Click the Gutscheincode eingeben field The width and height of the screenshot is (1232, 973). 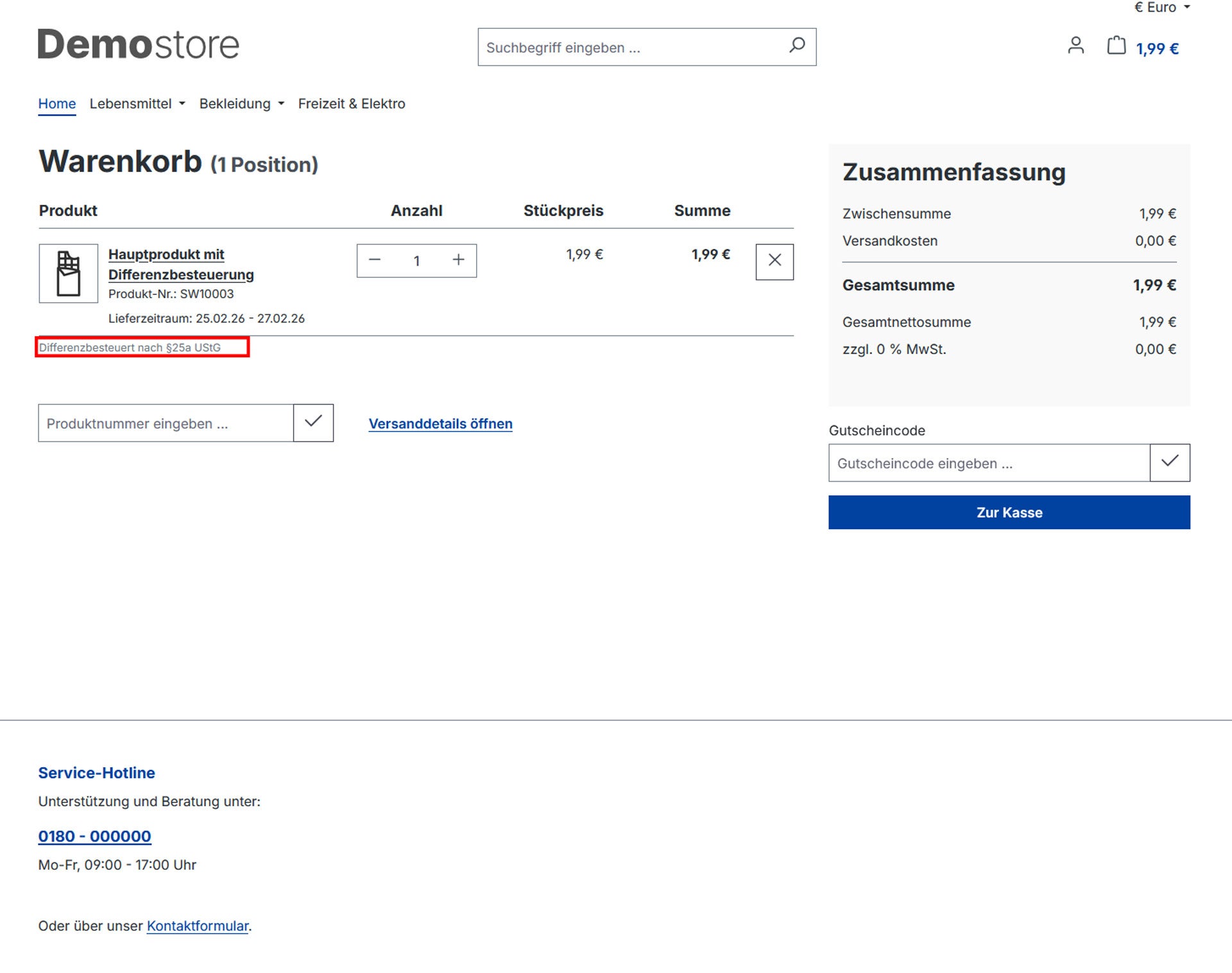(x=988, y=463)
